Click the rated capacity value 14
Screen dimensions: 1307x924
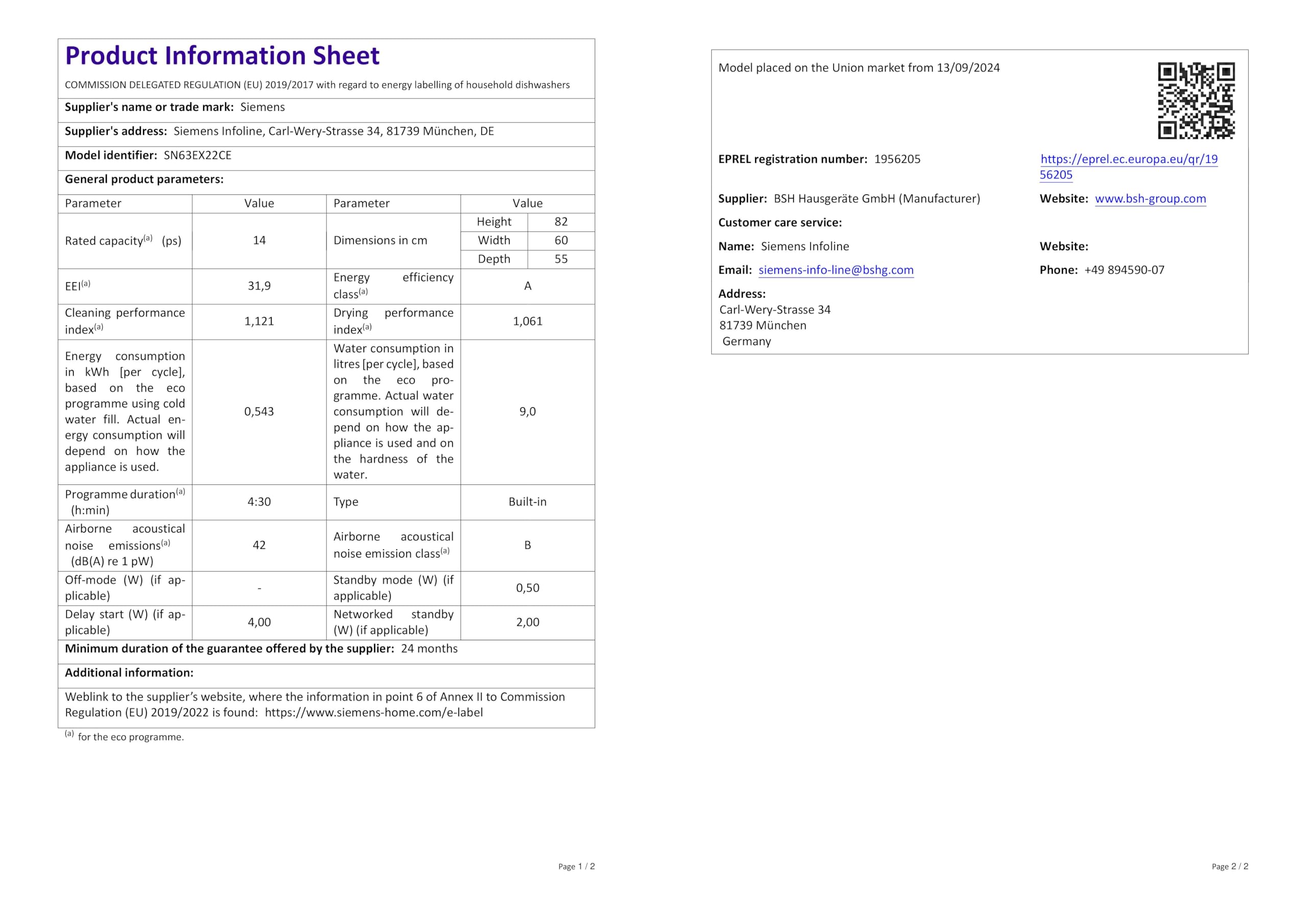259,240
